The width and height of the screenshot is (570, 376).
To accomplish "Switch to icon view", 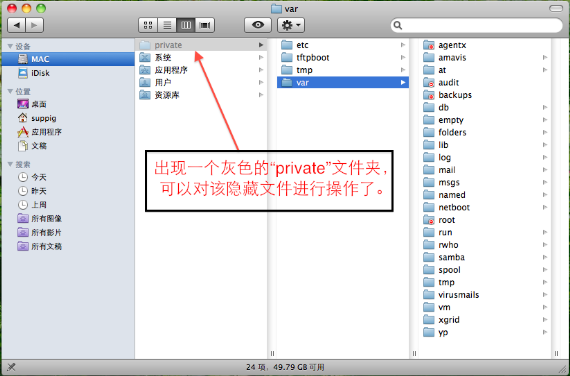I will (148, 25).
